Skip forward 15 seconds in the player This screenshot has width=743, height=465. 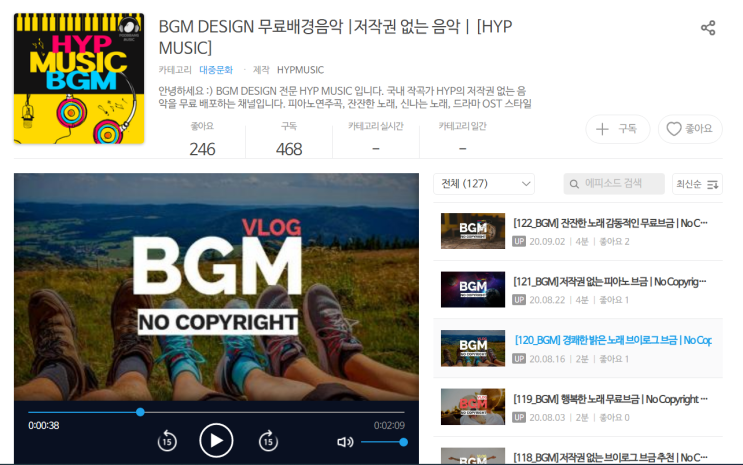(268, 441)
